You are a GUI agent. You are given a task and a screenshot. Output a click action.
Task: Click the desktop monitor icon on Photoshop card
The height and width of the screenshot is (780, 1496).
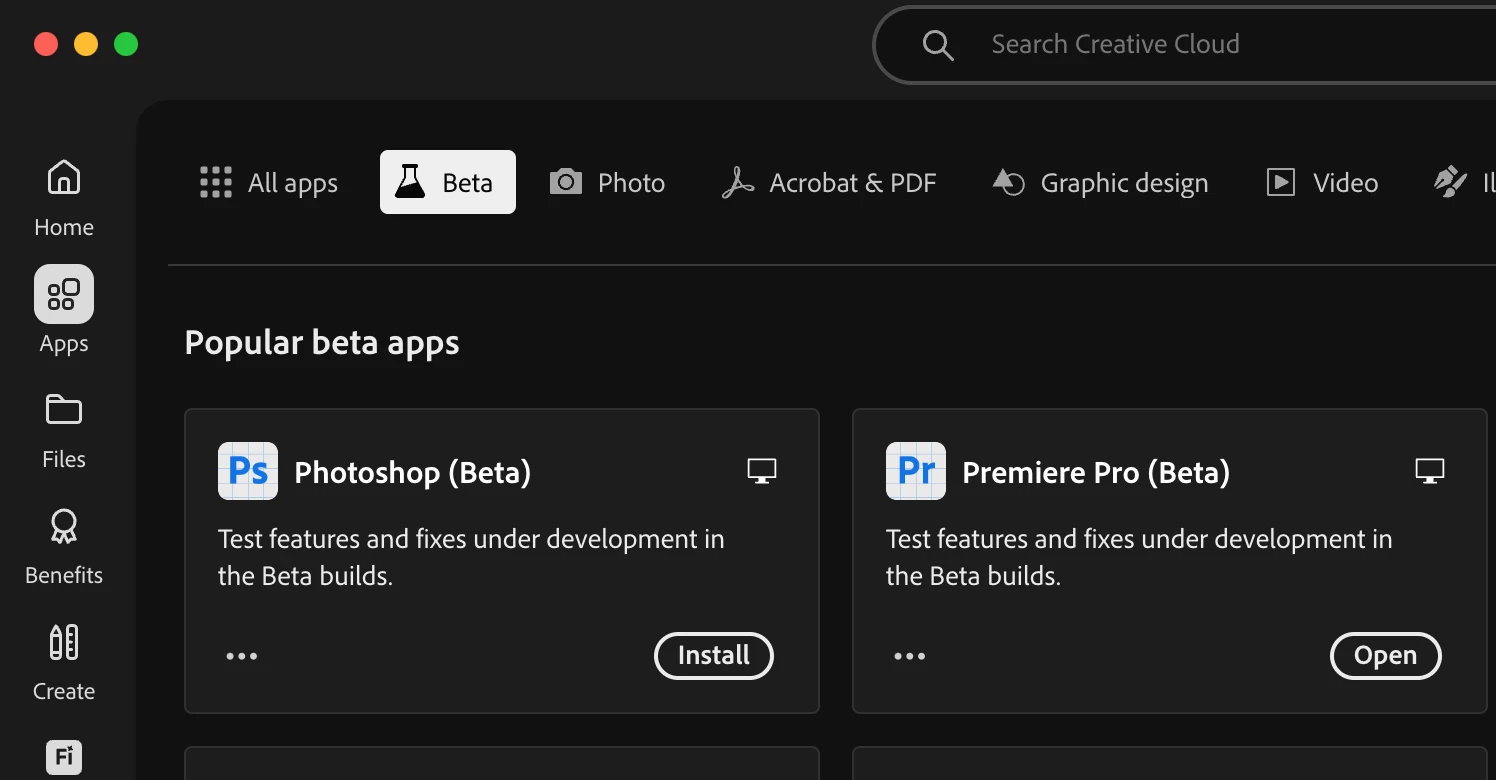(x=762, y=471)
